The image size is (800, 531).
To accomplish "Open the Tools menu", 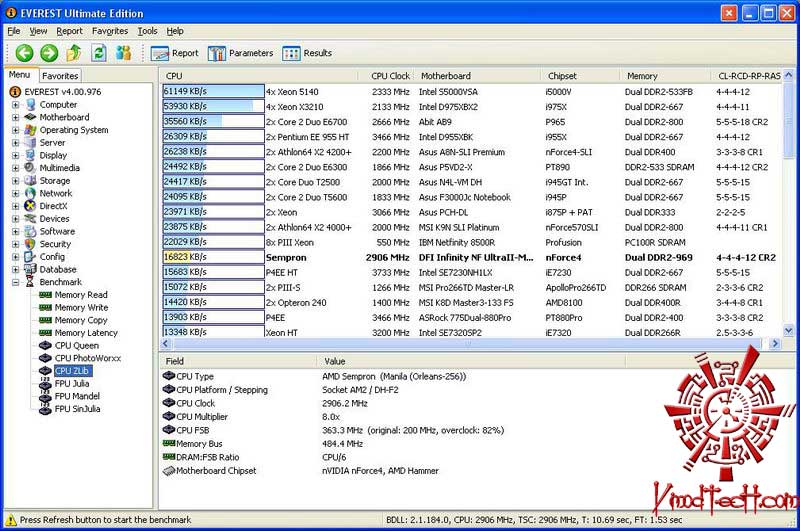I will [147, 31].
